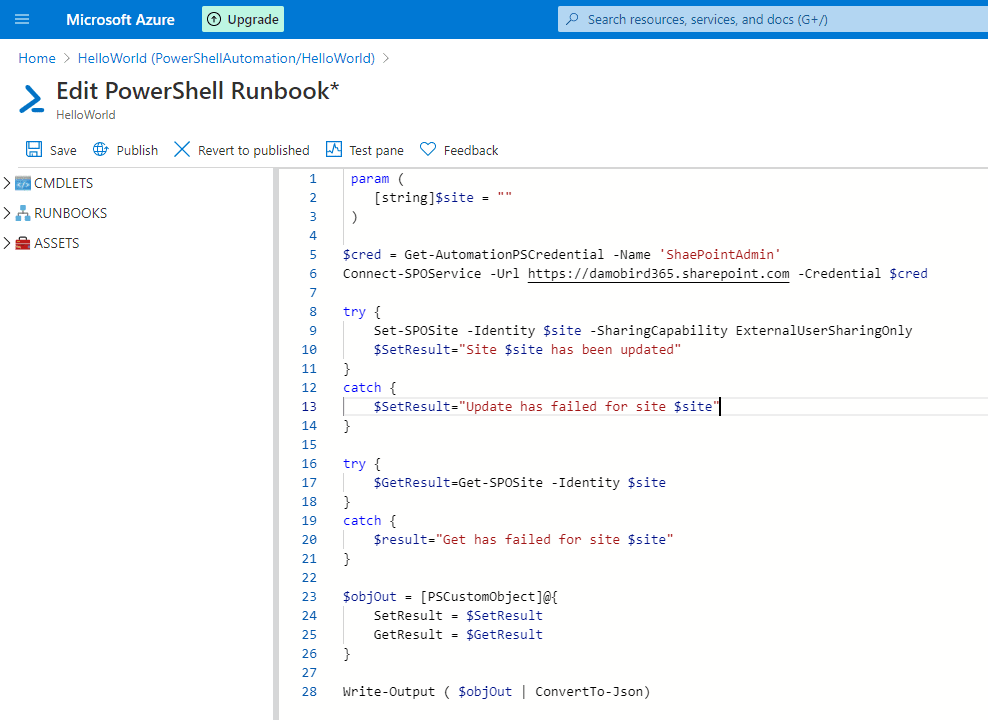Select the RUNBOOKS tree label

pos(70,213)
